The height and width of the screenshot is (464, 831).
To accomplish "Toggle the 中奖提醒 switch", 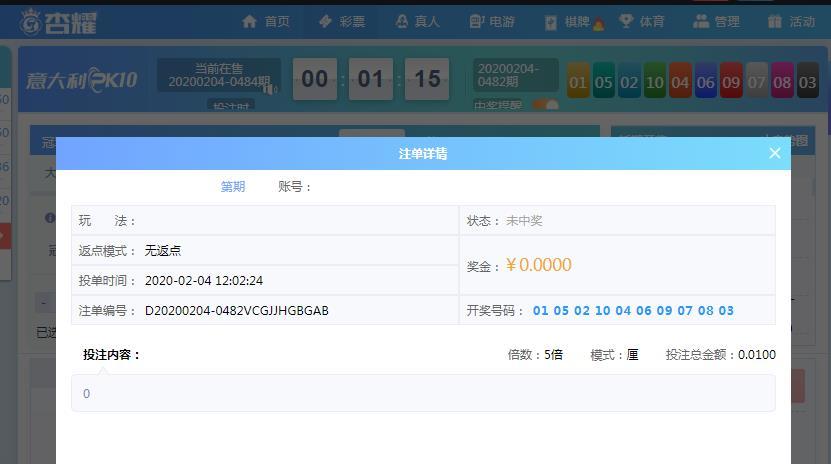I will pyautogui.click(x=545, y=104).
